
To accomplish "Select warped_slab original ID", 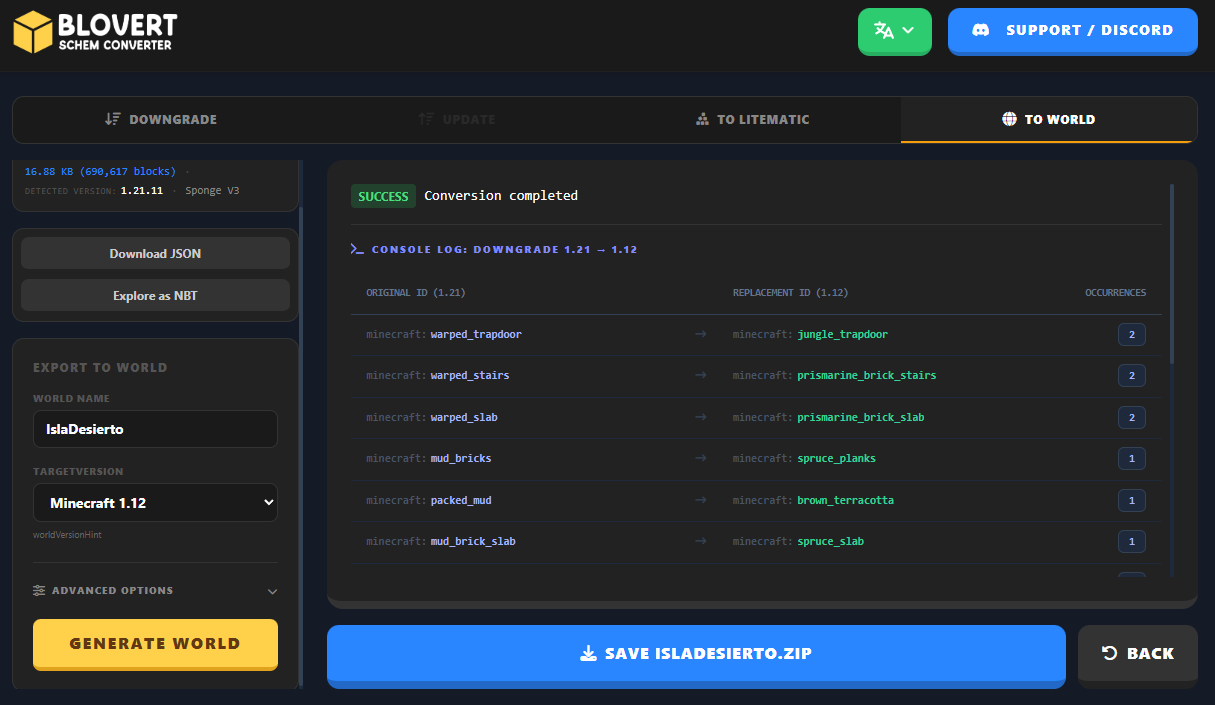I will [464, 417].
